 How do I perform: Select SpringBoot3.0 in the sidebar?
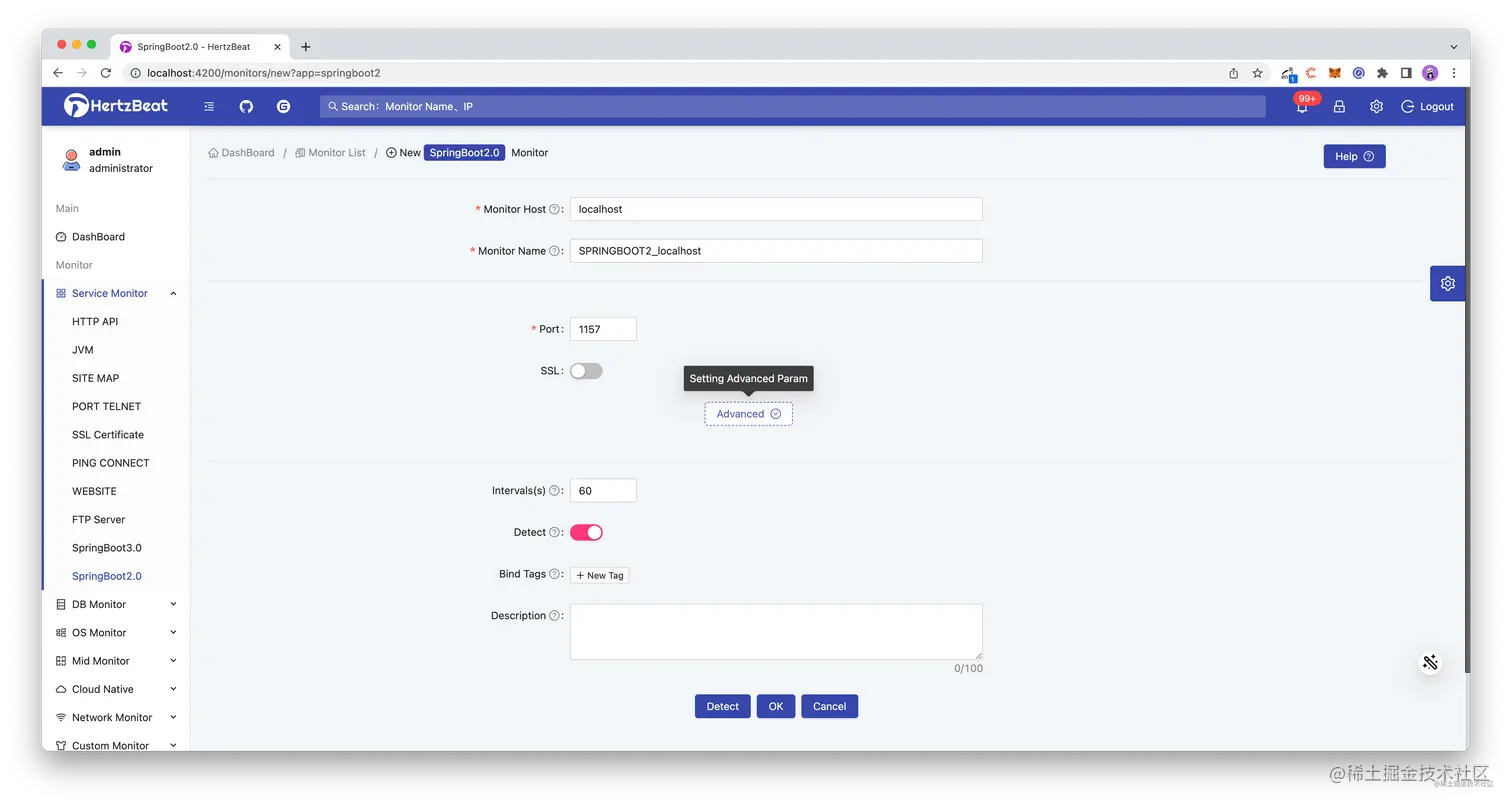pyautogui.click(x=107, y=548)
